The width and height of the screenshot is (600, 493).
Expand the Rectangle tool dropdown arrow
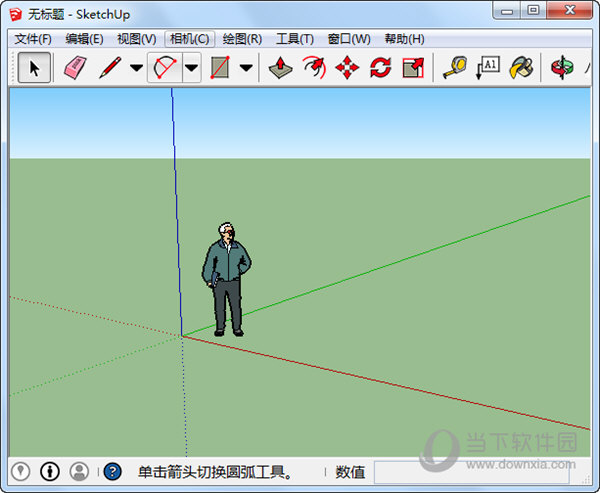[246, 68]
